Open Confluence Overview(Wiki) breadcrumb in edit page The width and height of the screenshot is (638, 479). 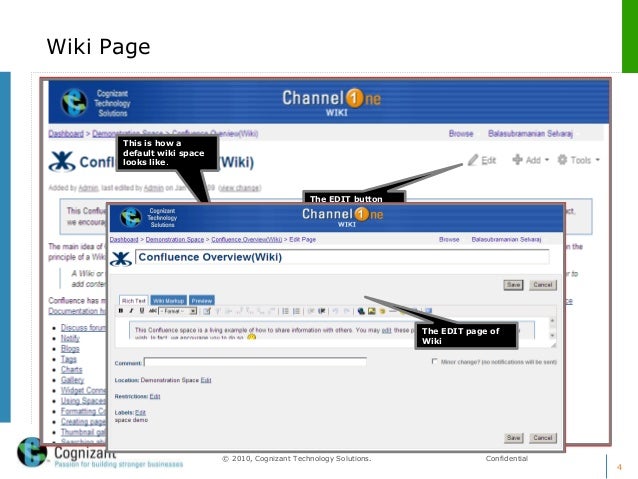[247, 240]
